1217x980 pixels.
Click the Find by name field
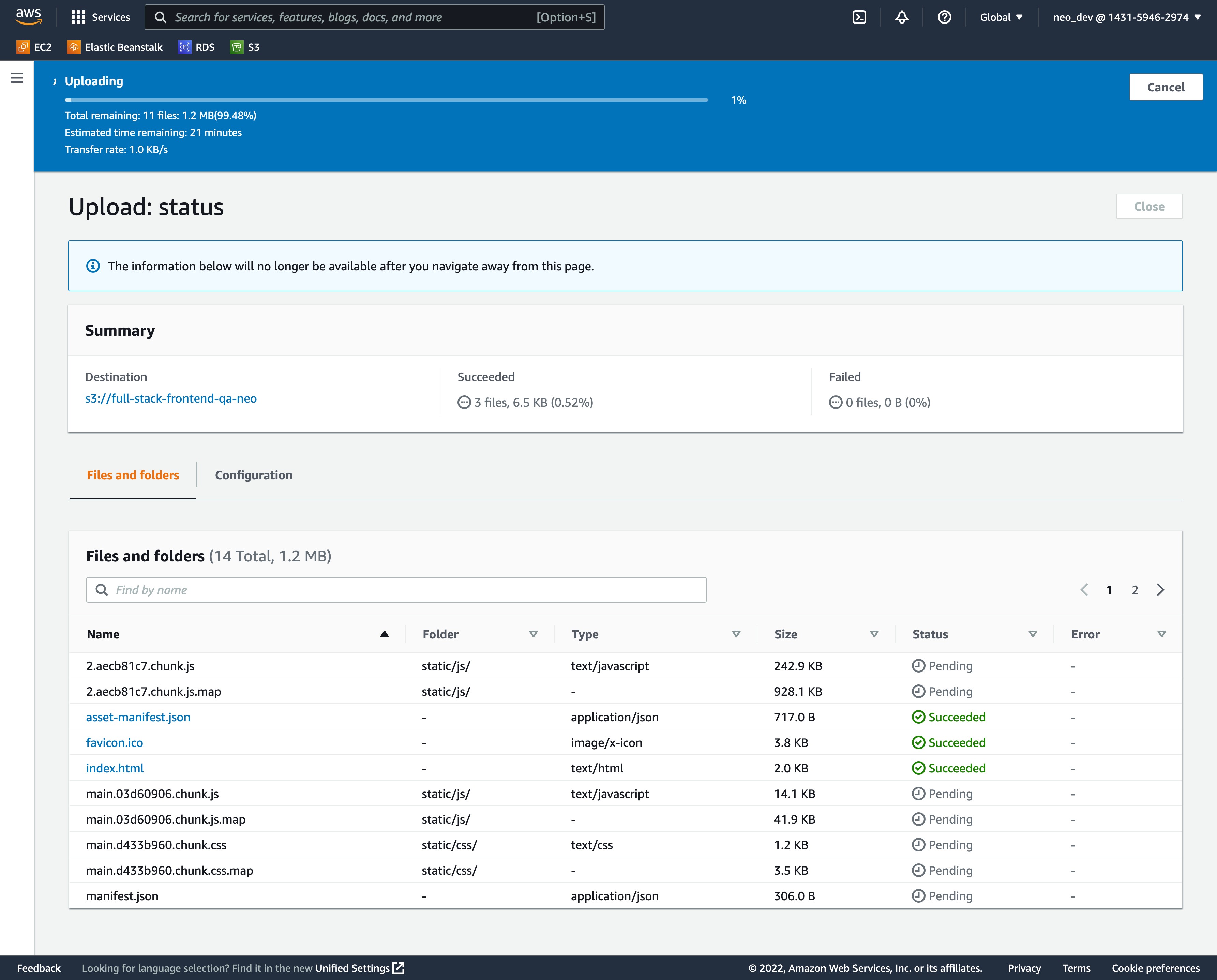[396, 590]
